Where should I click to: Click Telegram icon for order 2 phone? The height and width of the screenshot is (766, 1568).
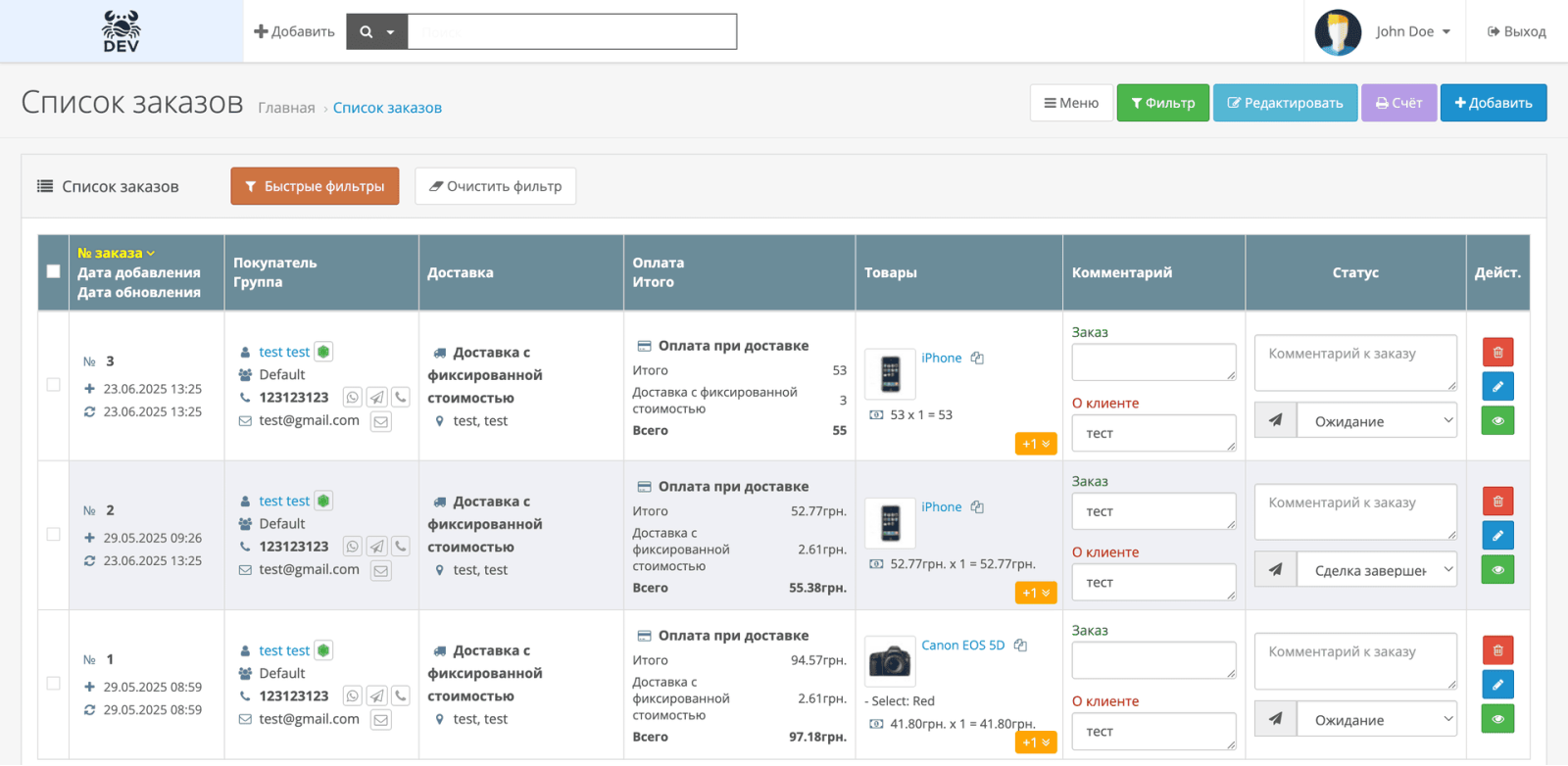377,547
